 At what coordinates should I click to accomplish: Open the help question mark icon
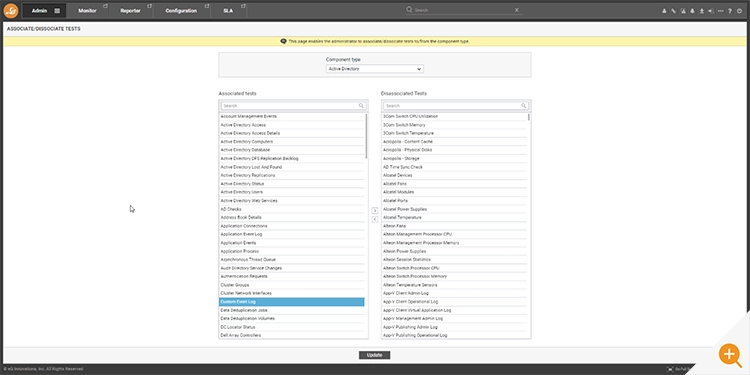tap(730, 11)
